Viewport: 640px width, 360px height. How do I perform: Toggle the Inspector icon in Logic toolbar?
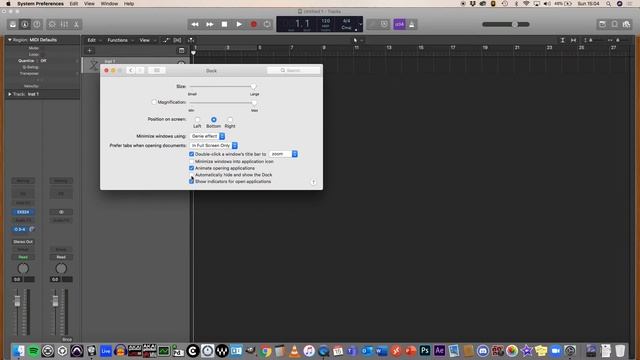[25, 24]
